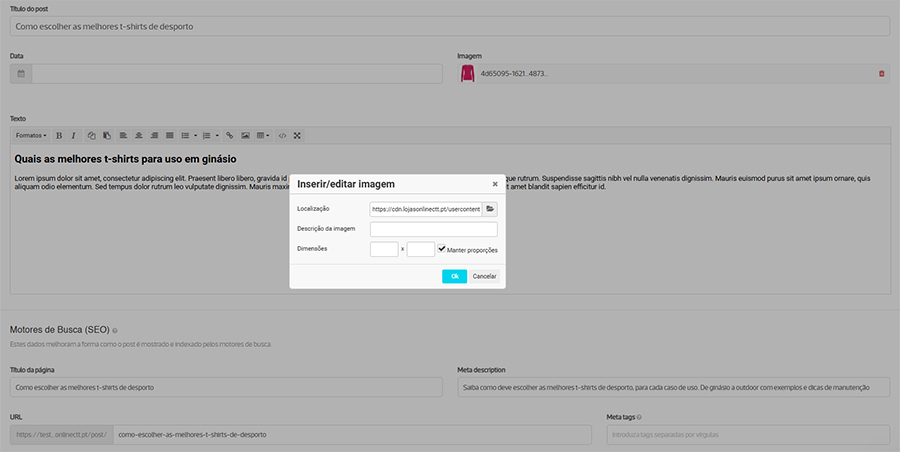This screenshot has height=452, width=900.
Task: Toggle fullscreen editor mode icon
Action: click(x=297, y=135)
